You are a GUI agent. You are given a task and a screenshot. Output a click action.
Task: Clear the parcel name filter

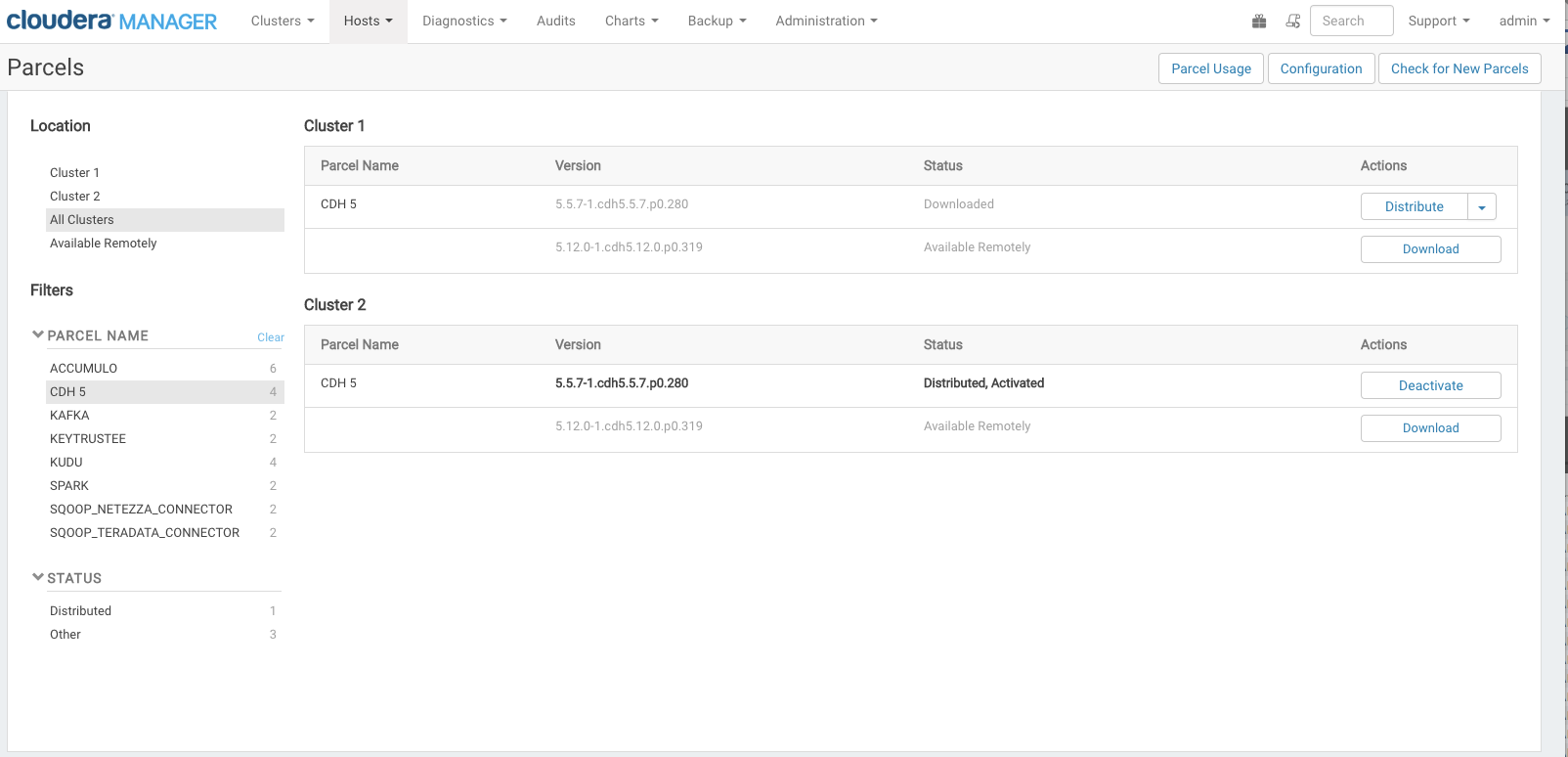270,337
